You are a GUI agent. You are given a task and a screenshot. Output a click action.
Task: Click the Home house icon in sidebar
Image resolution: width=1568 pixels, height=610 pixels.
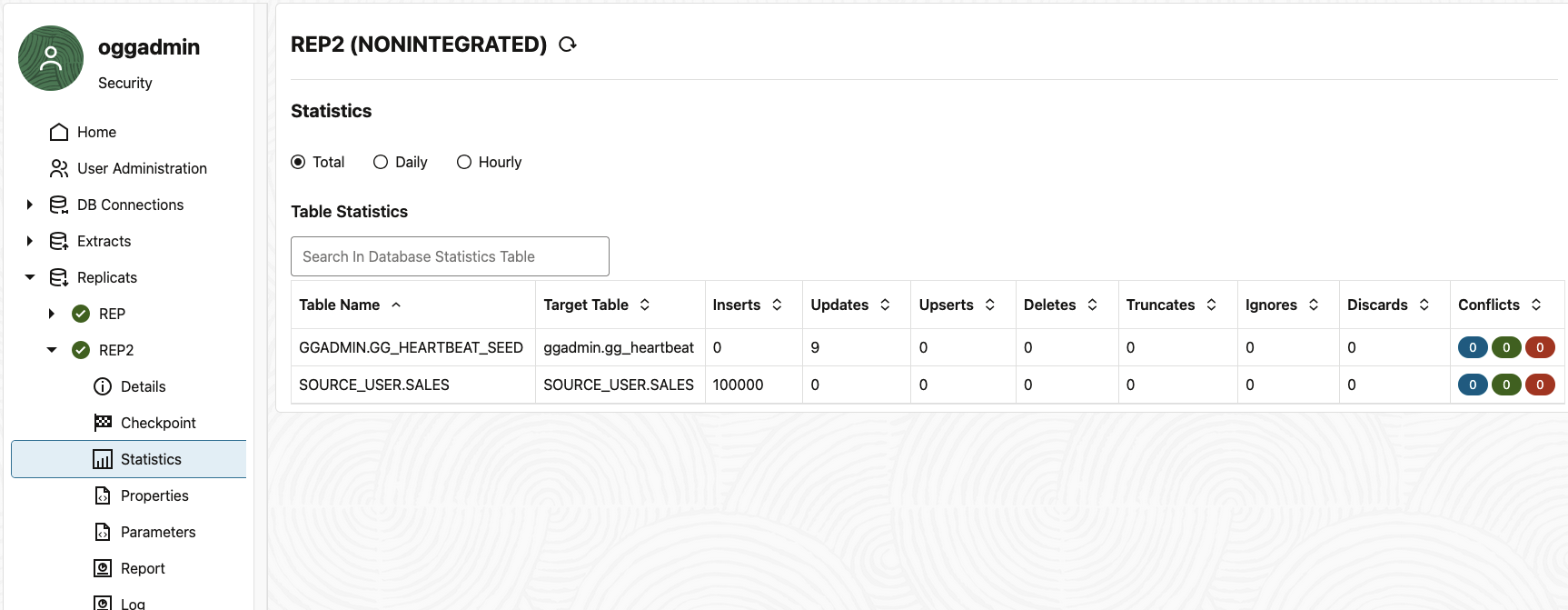59,132
